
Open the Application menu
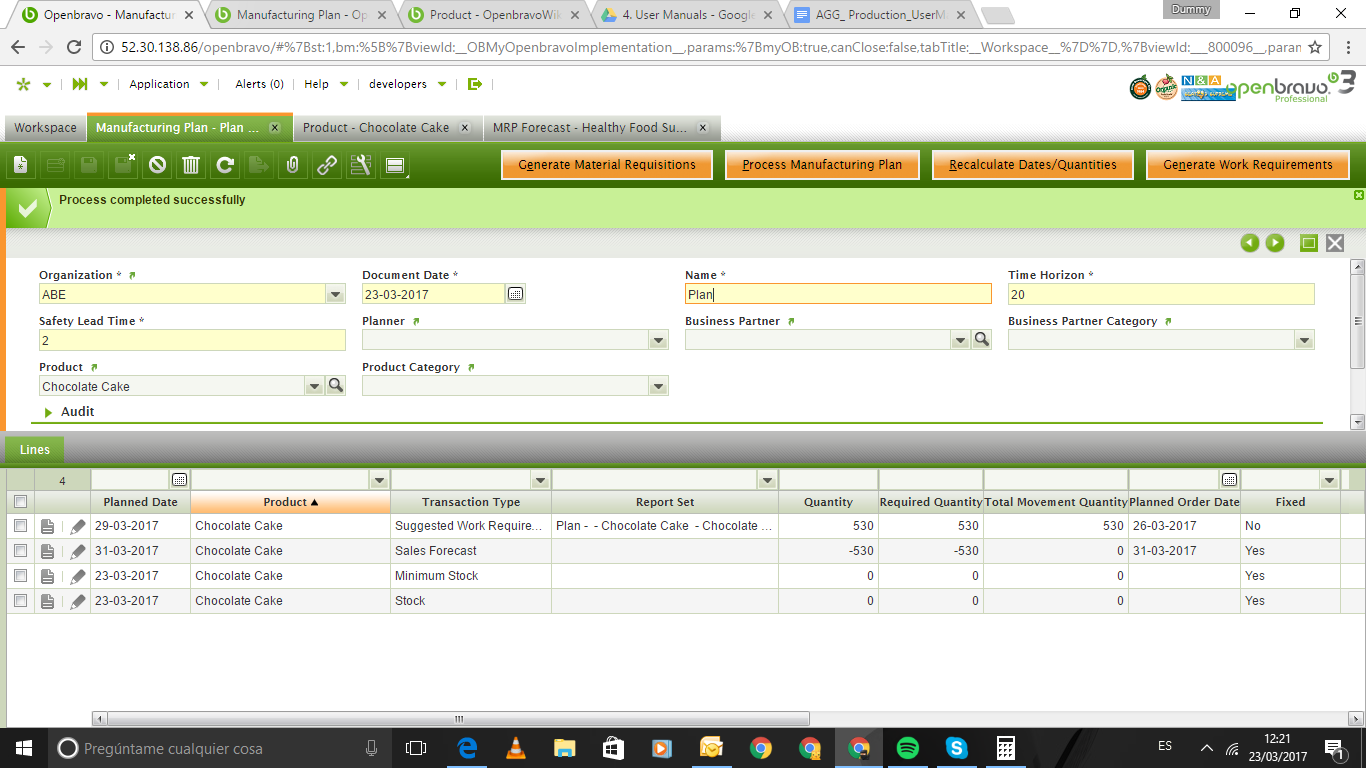point(168,84)
